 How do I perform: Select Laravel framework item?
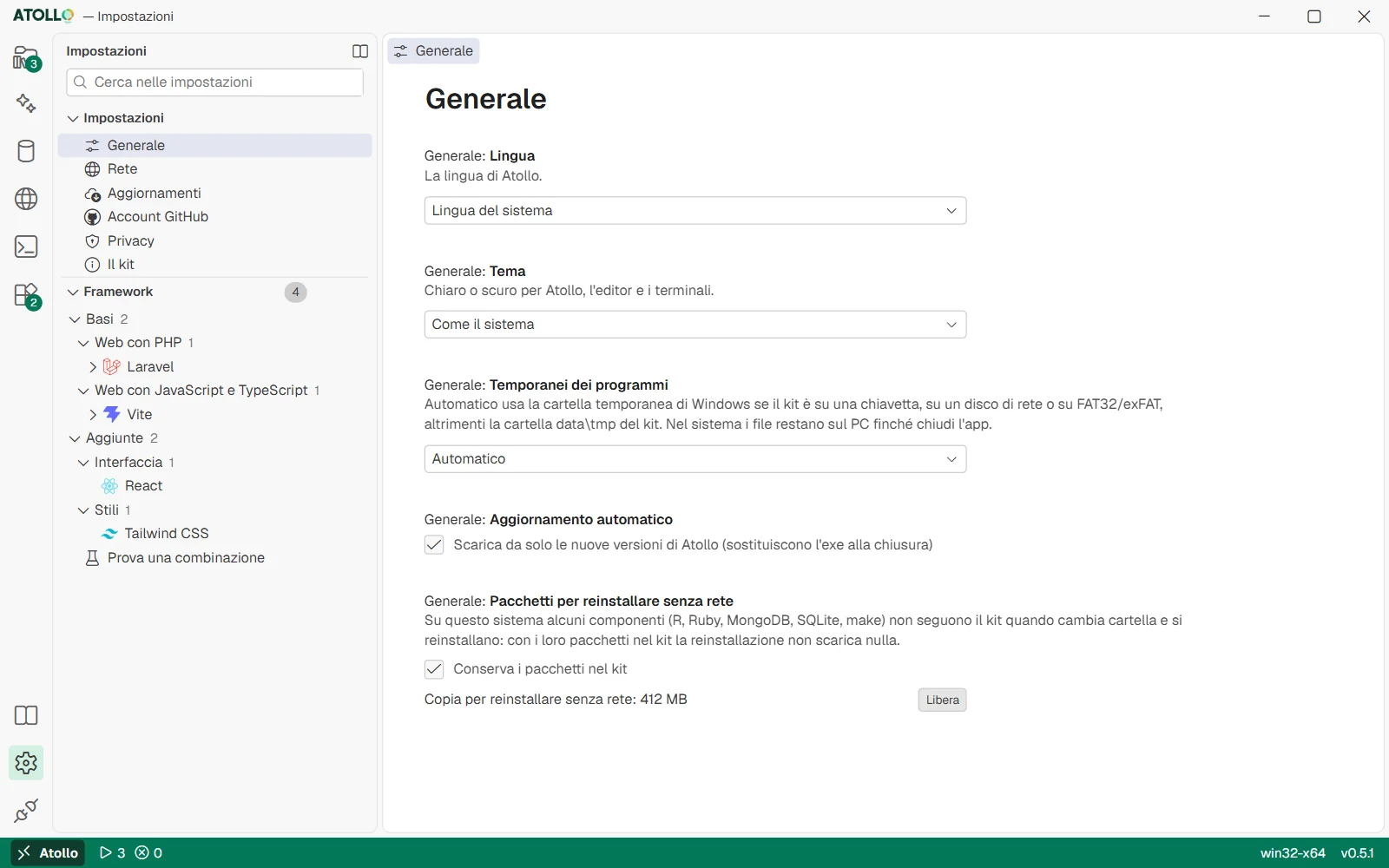point(150,366)
